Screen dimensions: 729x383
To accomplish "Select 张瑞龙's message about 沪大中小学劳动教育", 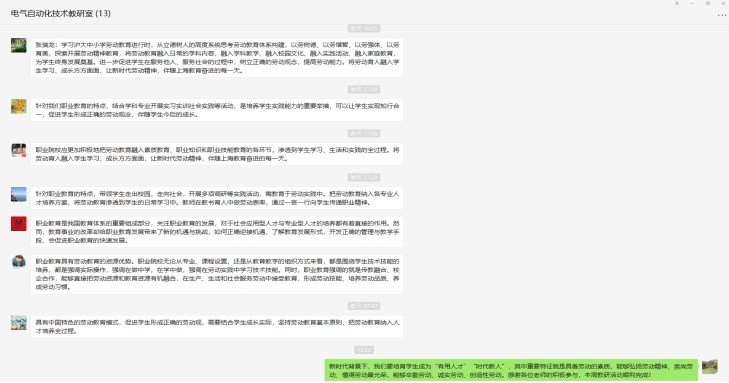I will (x=217, y=58).
